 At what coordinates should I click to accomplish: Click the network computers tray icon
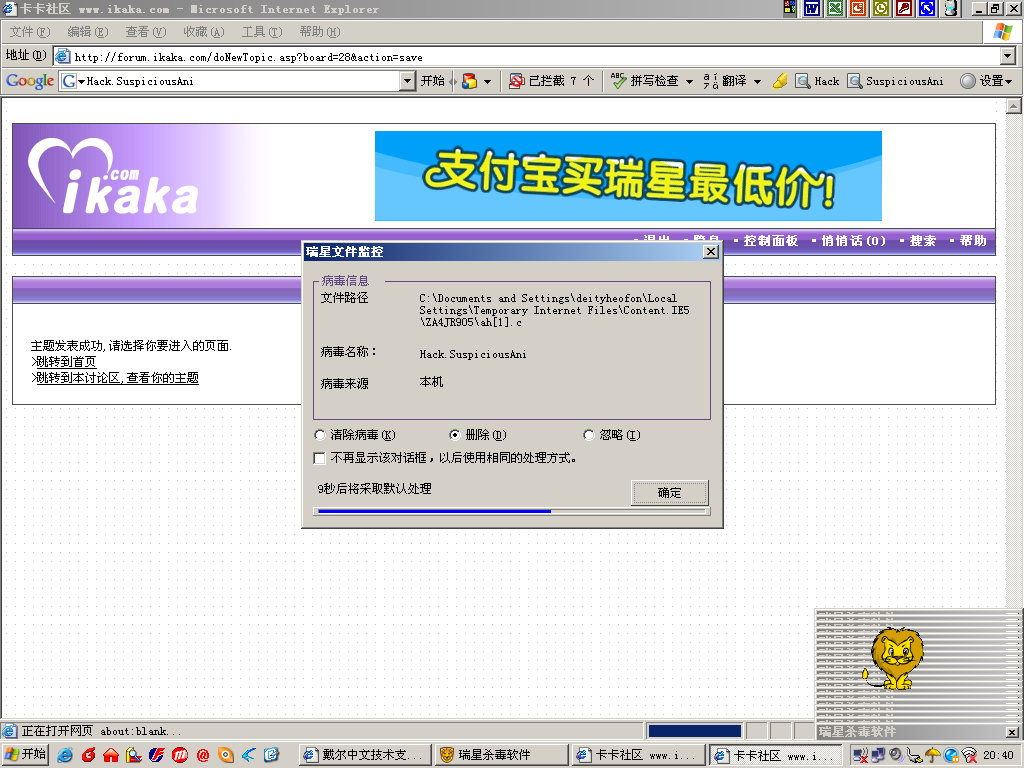click(x=879, y=754)
